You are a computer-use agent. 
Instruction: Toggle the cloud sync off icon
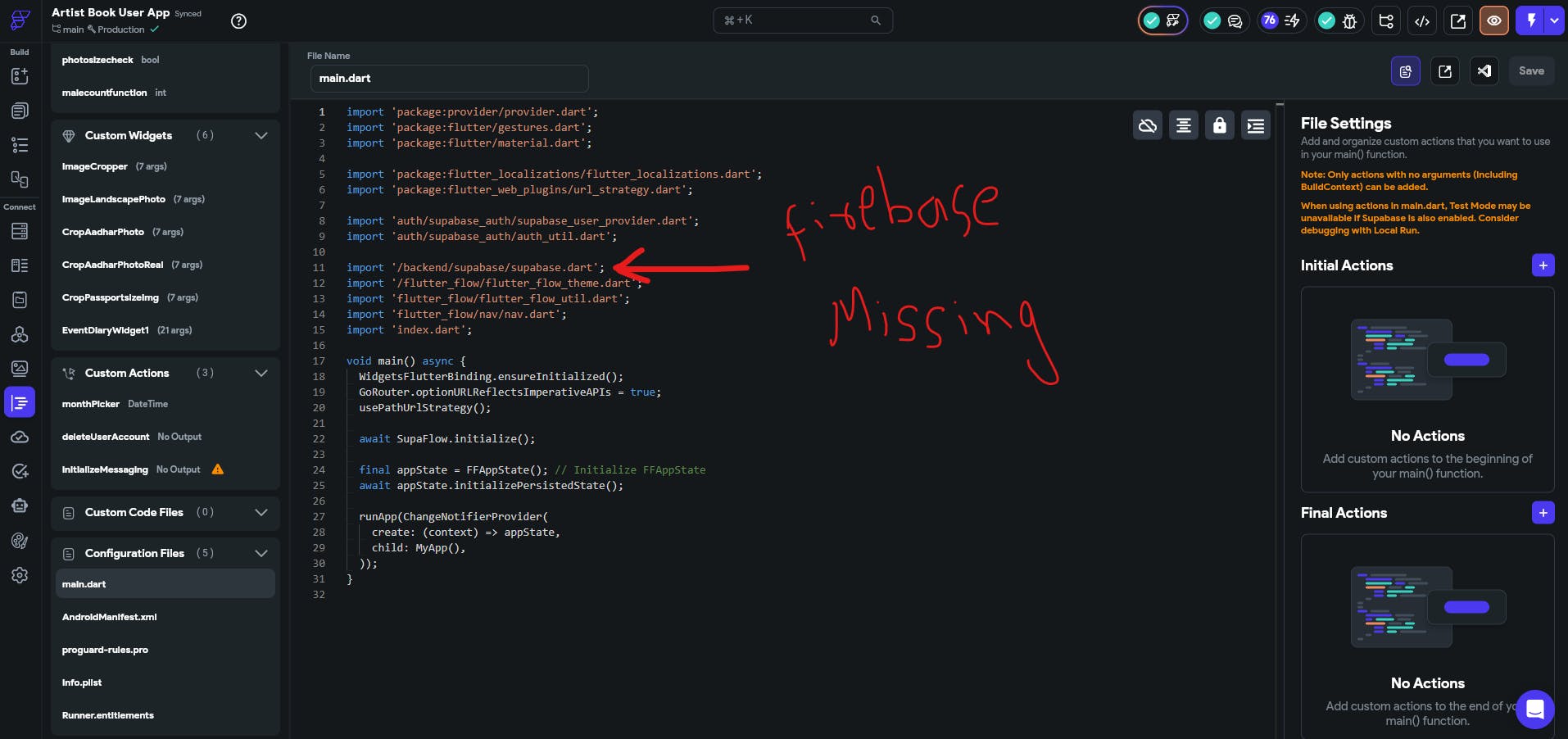coord(1147,125)
